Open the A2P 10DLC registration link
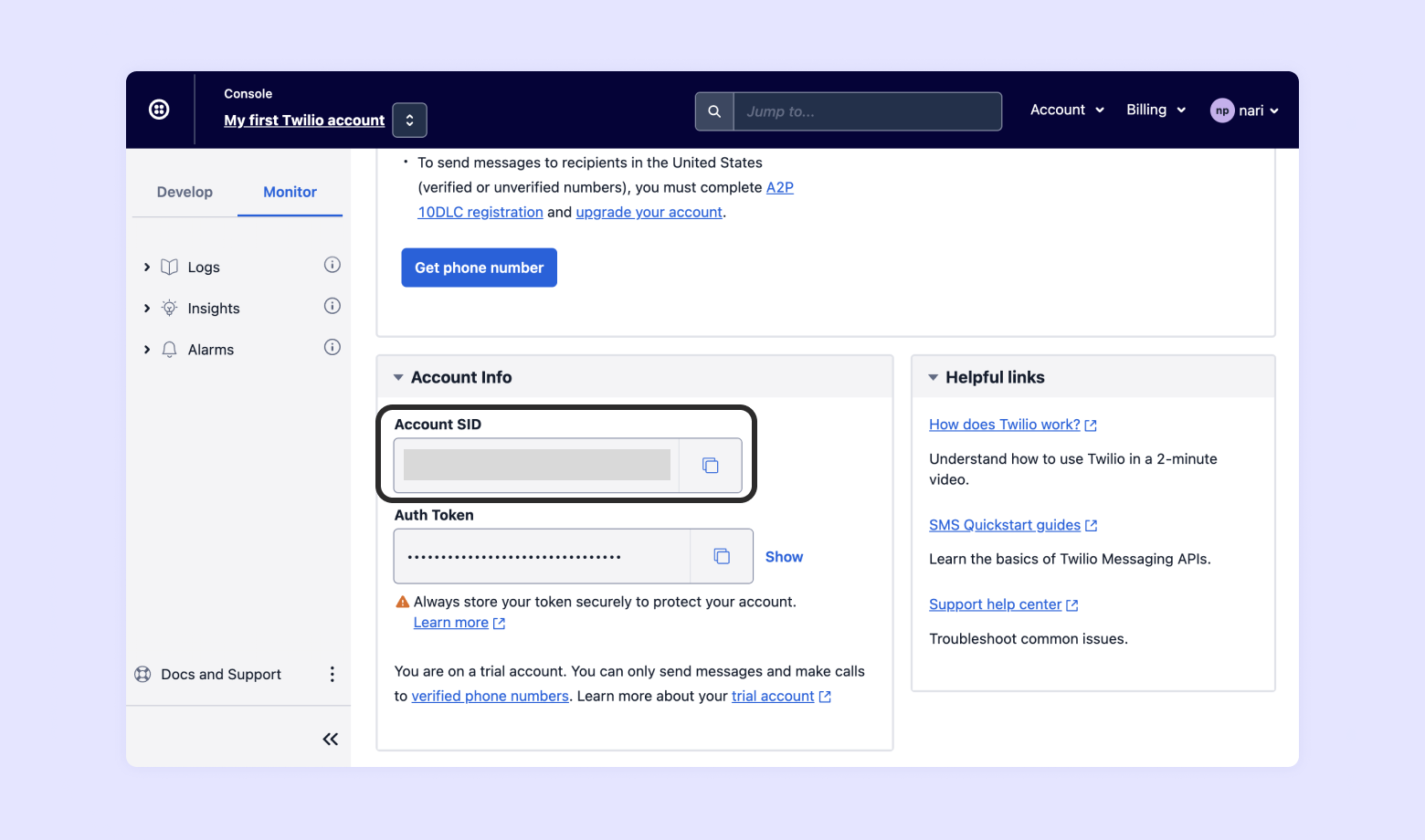The width and height of the screenshot is (1425, 840). [x=606, y=200]
